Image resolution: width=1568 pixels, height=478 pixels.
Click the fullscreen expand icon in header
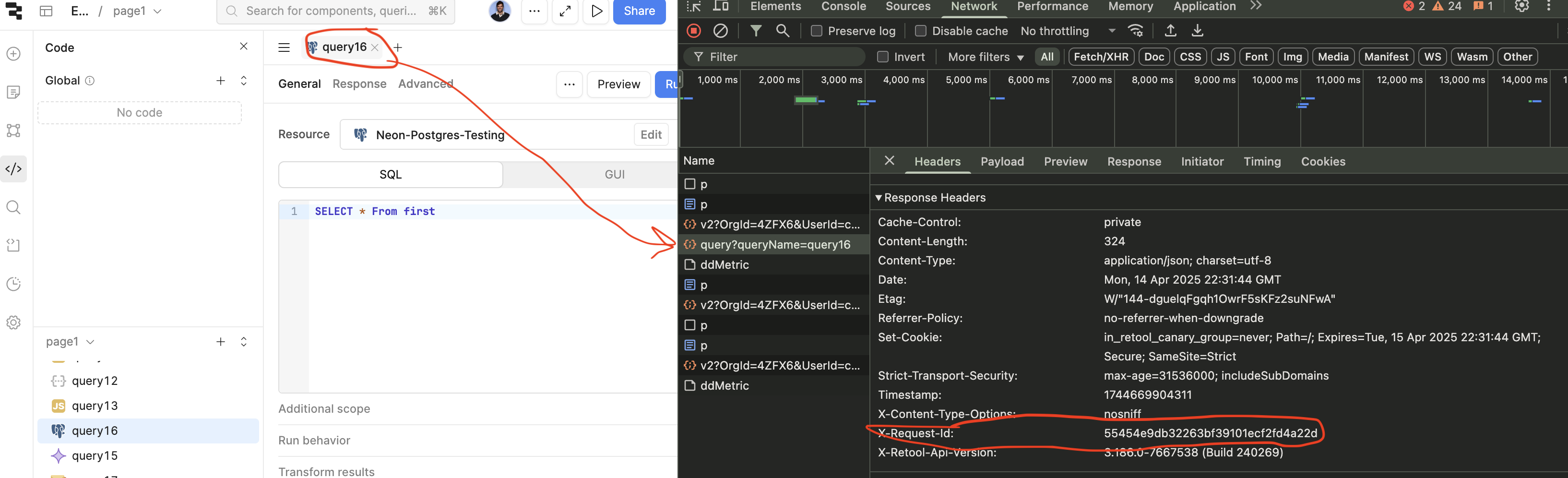click(x=565, y=11)
